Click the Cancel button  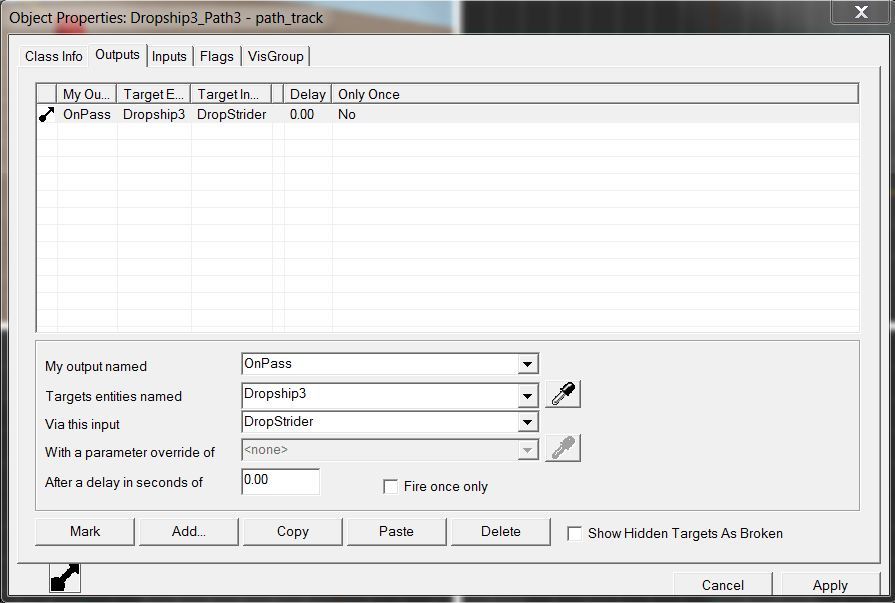(x=723, y=585)
